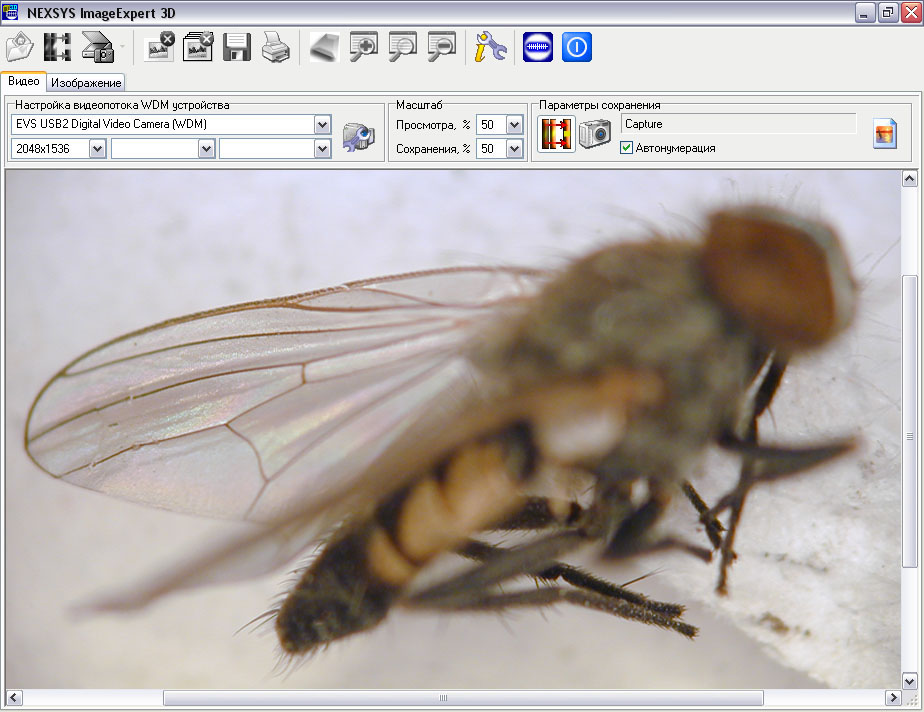
Task: Open the Просмотра scale percentage dropdown
Action: [514, 125]
